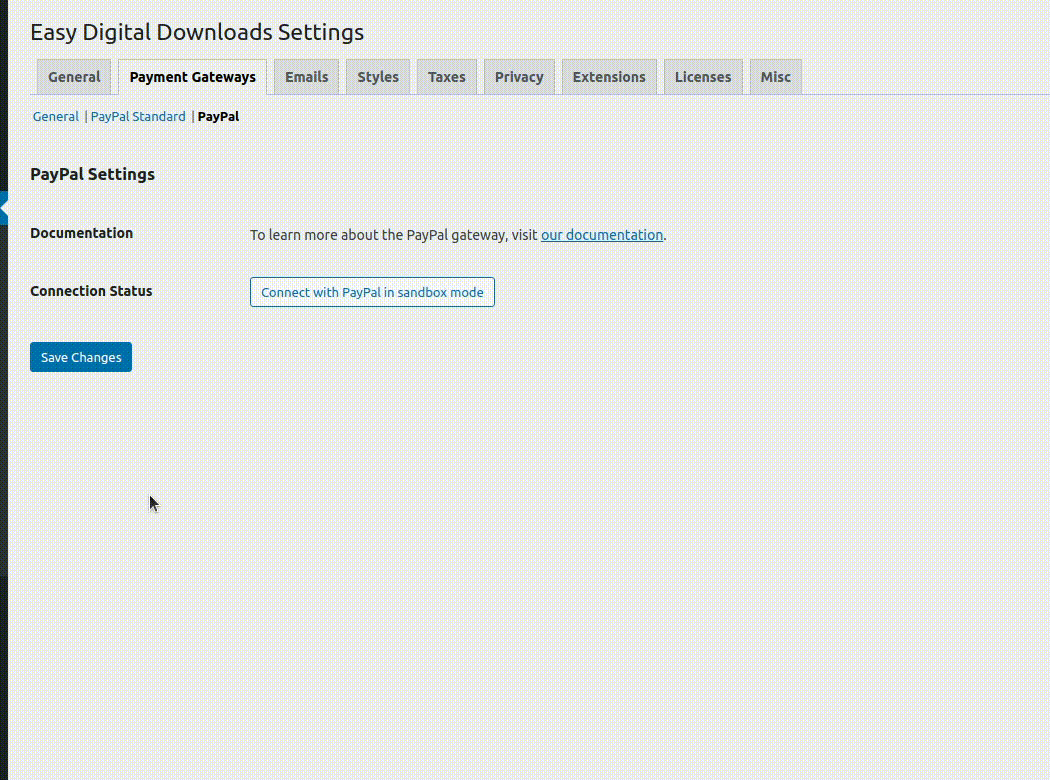This screenshot has height=780, width=1050.
Task: Open the Styles settings tab
Action: (x=377, y=76)
